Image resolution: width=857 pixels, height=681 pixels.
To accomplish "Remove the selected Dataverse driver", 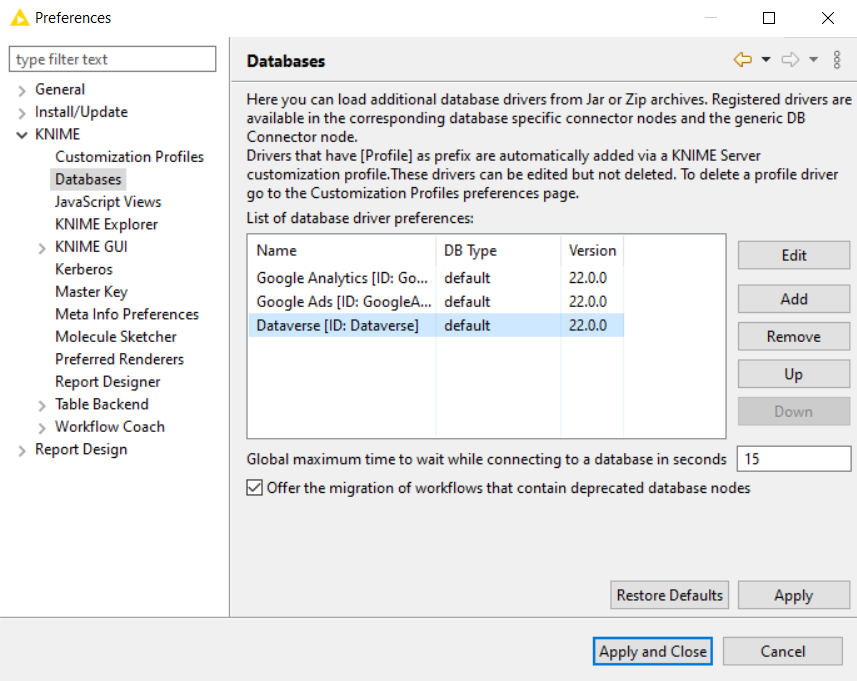I will (x=793, y=336).
